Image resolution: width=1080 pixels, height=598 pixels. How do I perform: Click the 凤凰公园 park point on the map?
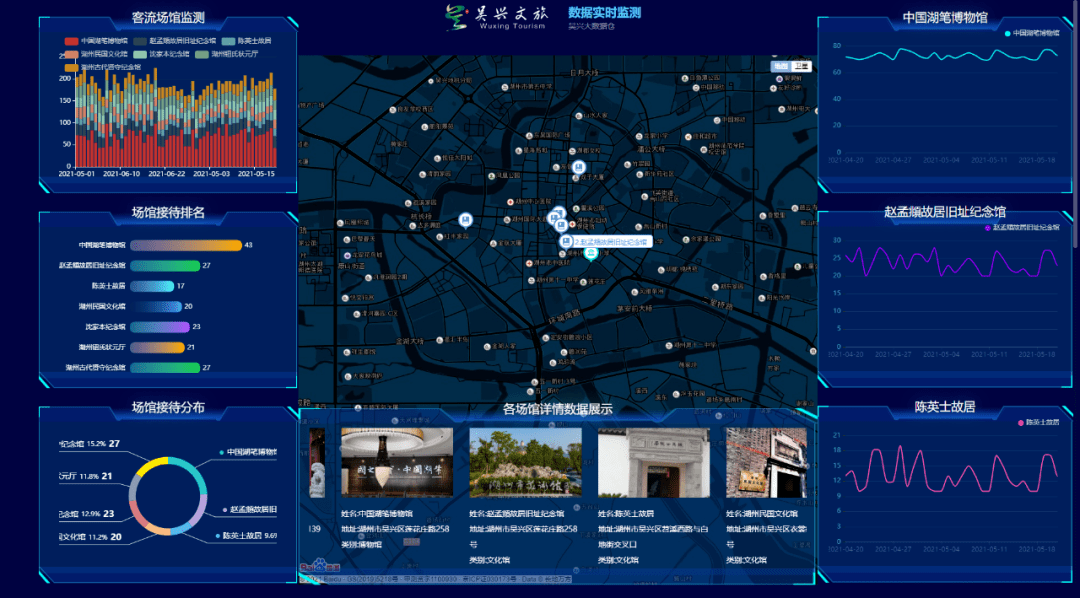492,176
